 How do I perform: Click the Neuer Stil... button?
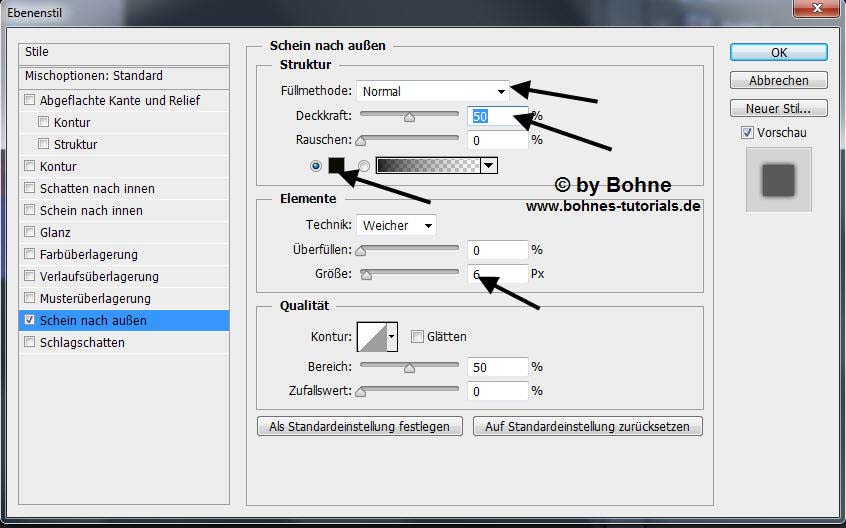(x=778, y=108)
